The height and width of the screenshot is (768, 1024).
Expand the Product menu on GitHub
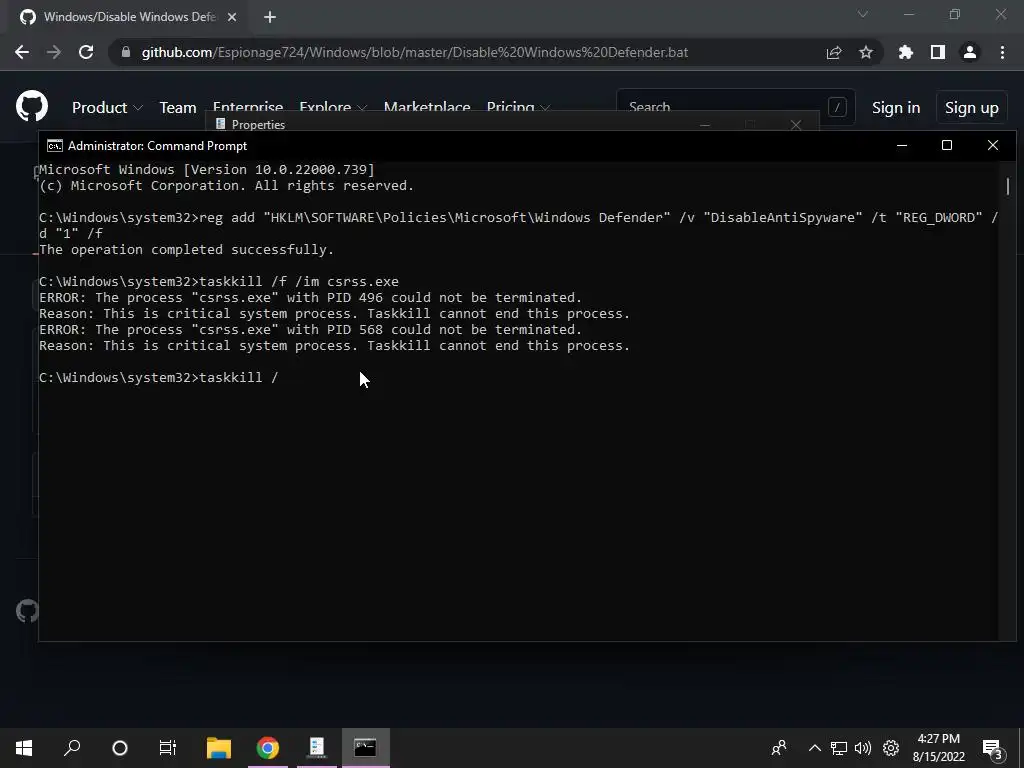coord(107,107)
